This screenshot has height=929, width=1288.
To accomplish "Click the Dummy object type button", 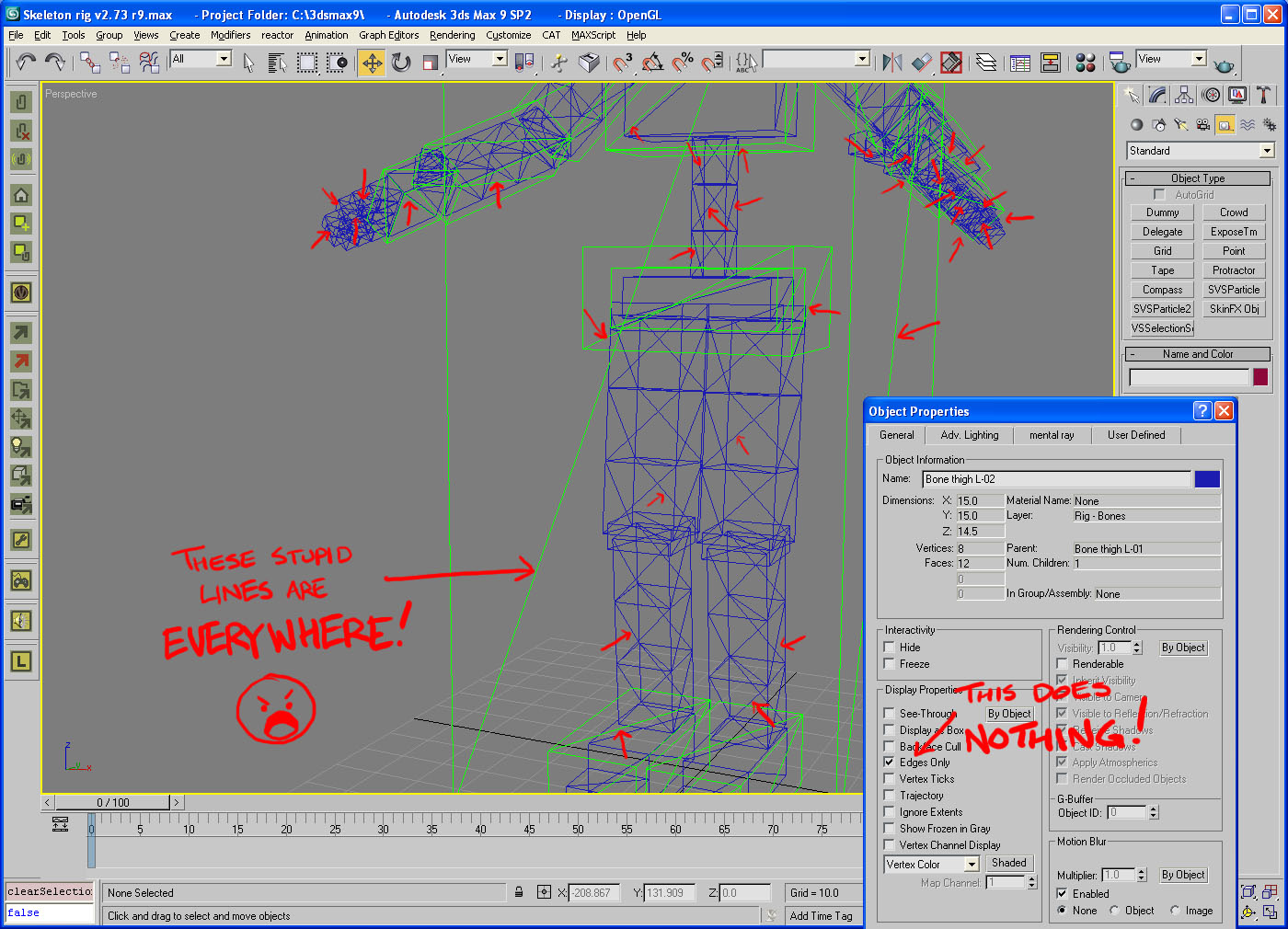I will point(1162,212).
